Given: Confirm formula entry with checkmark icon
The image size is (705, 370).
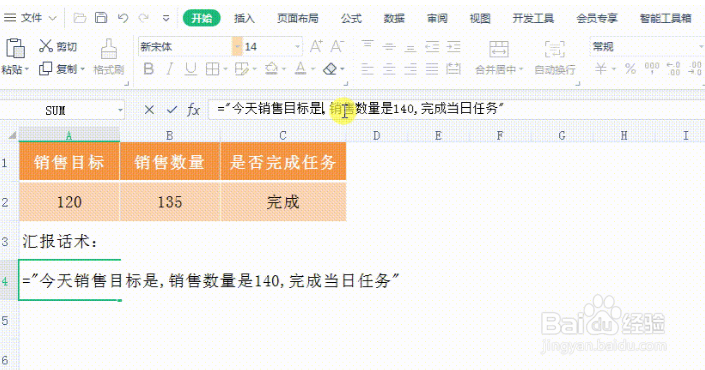Looking at the screenshot, I should [171, 109].
